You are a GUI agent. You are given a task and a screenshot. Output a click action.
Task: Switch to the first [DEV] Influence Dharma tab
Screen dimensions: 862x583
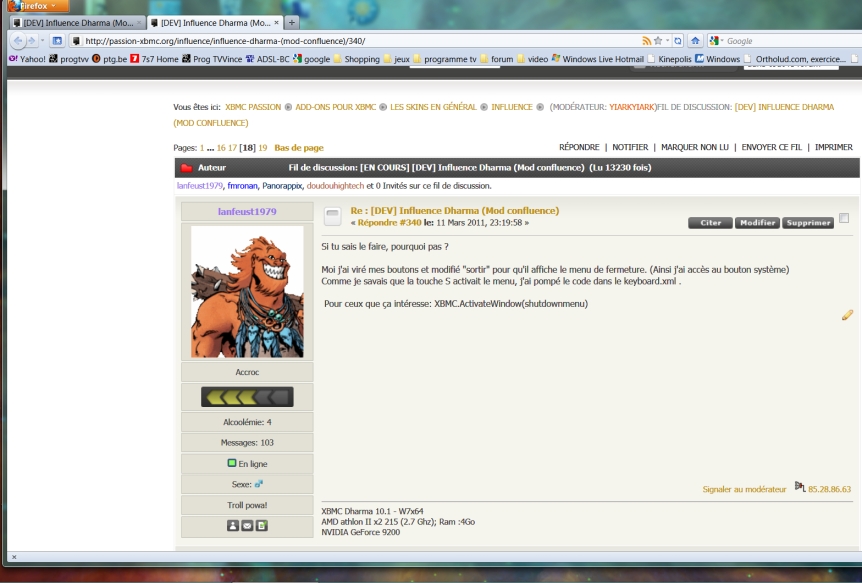click(78, 23)
